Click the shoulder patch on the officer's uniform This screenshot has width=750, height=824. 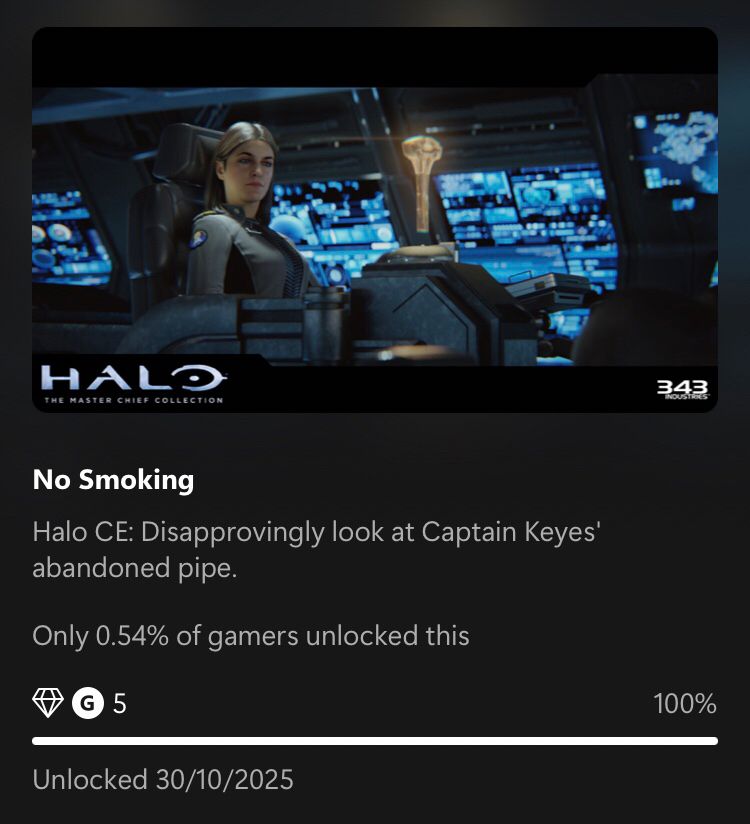tap(198, 239)
